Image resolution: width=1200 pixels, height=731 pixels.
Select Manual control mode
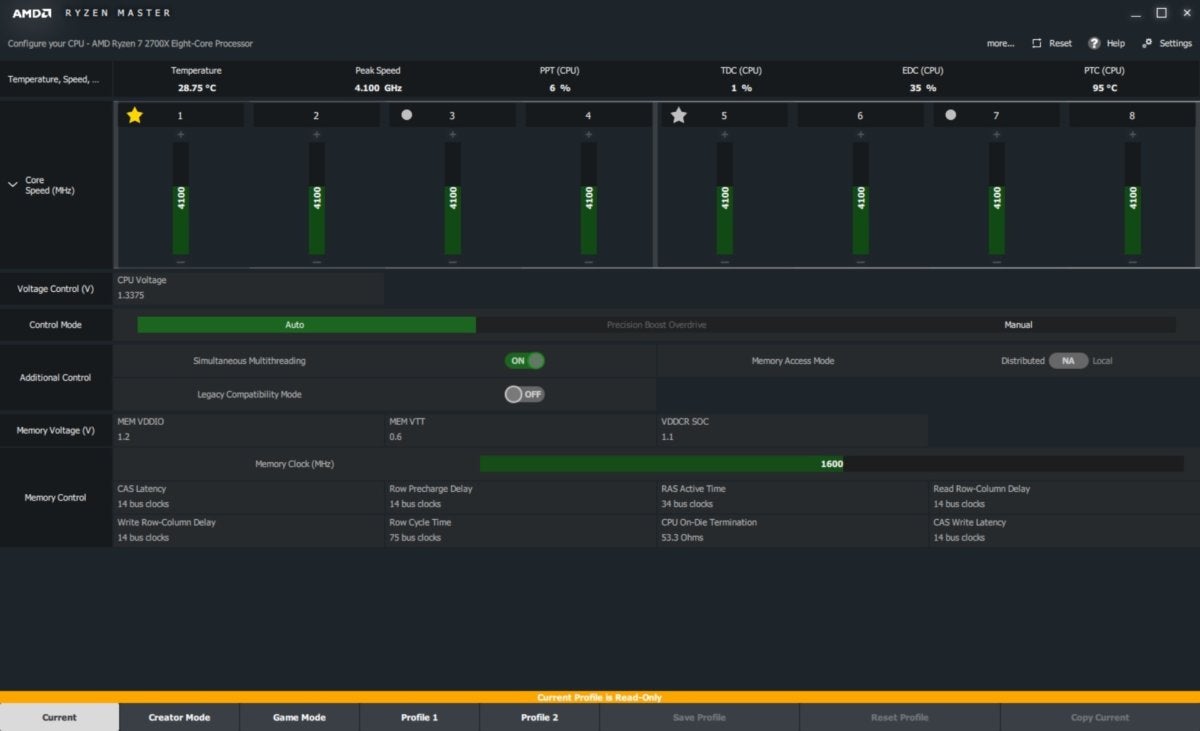pyautogui.click(x=1018, y=325)
